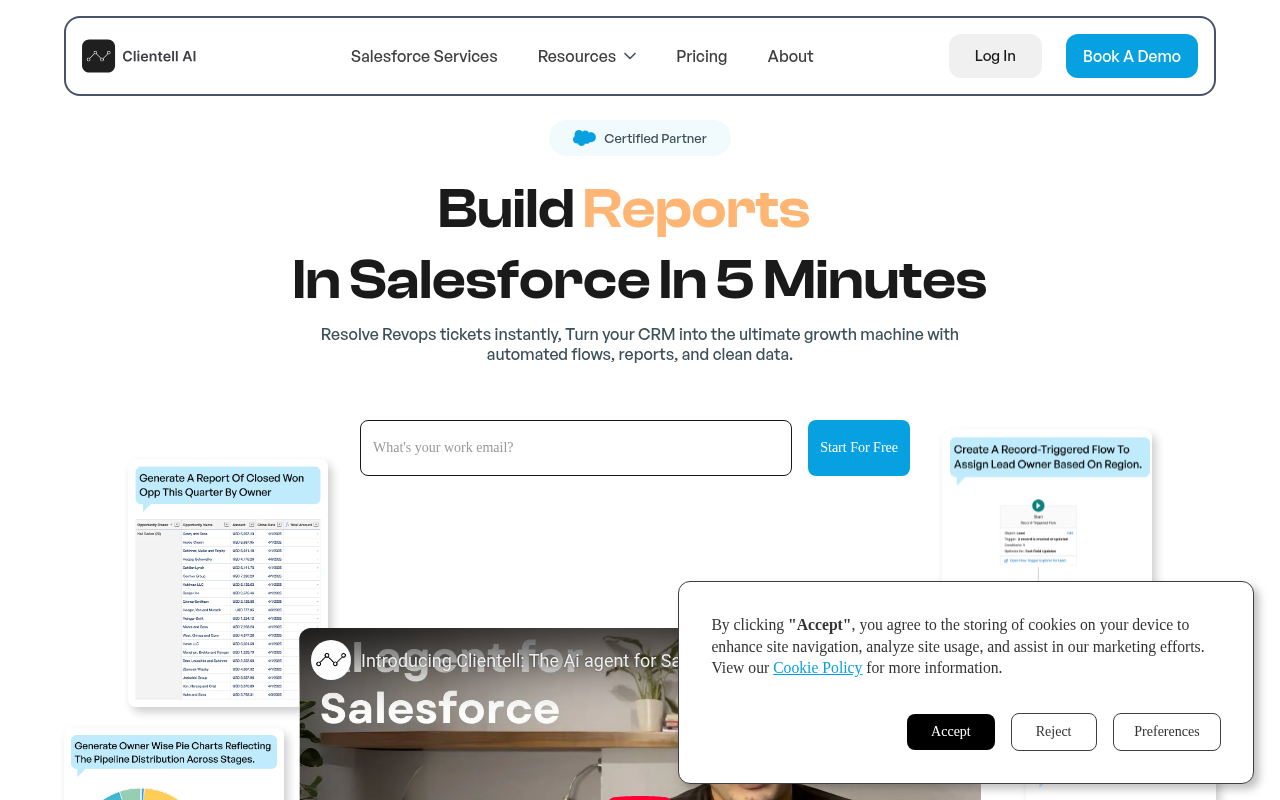Click the Salesforce cloud icon on Certified Partner badge
Screen dimensions: 1280x800
point(584,138)
